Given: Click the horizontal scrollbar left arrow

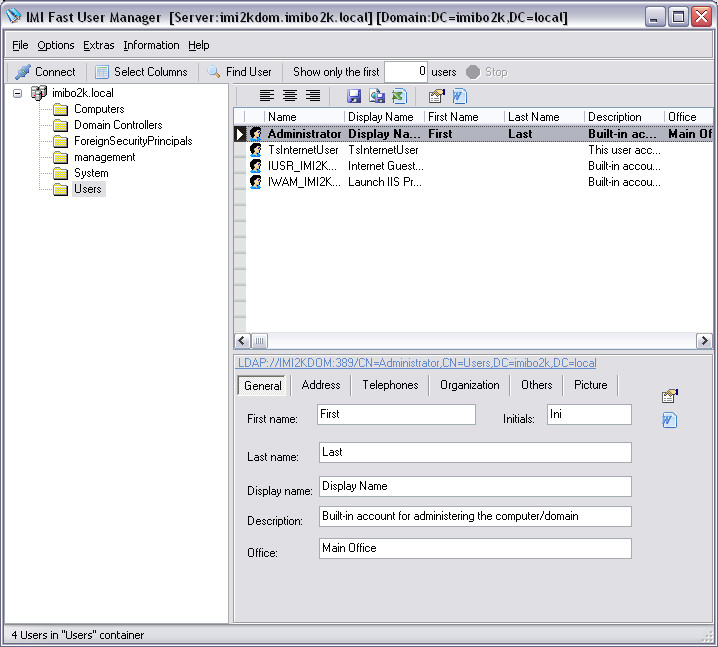Looking at the screenshot, I should pyautogui.click(x=242, y=341).
